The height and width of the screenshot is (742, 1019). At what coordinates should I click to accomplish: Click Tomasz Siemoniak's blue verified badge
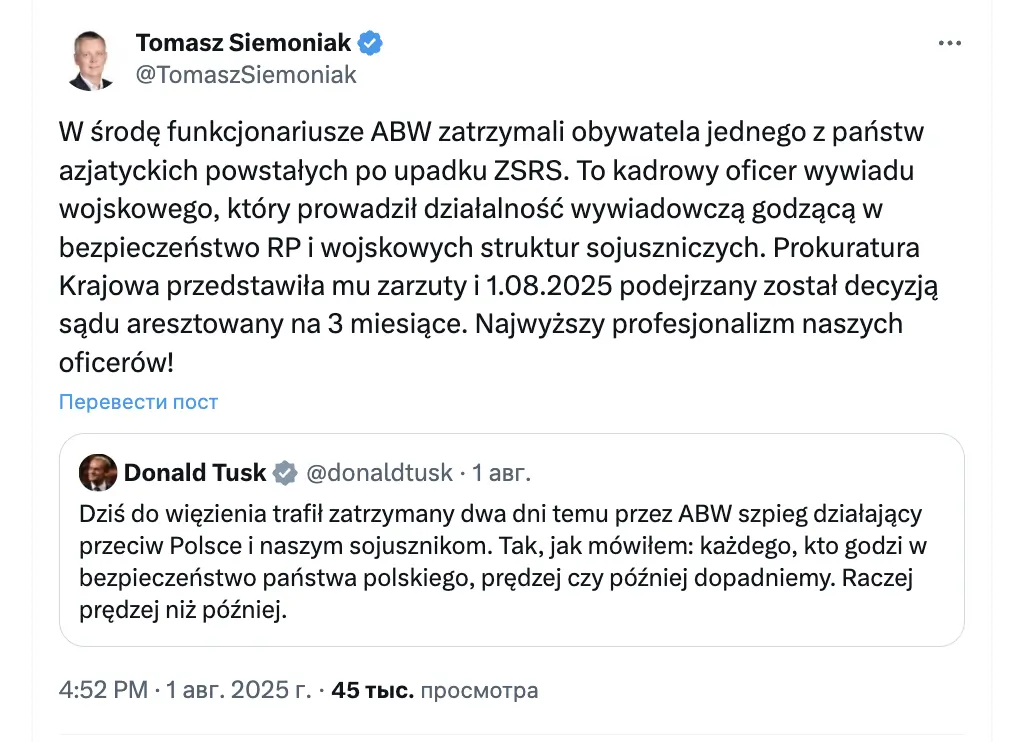(370, 43)
